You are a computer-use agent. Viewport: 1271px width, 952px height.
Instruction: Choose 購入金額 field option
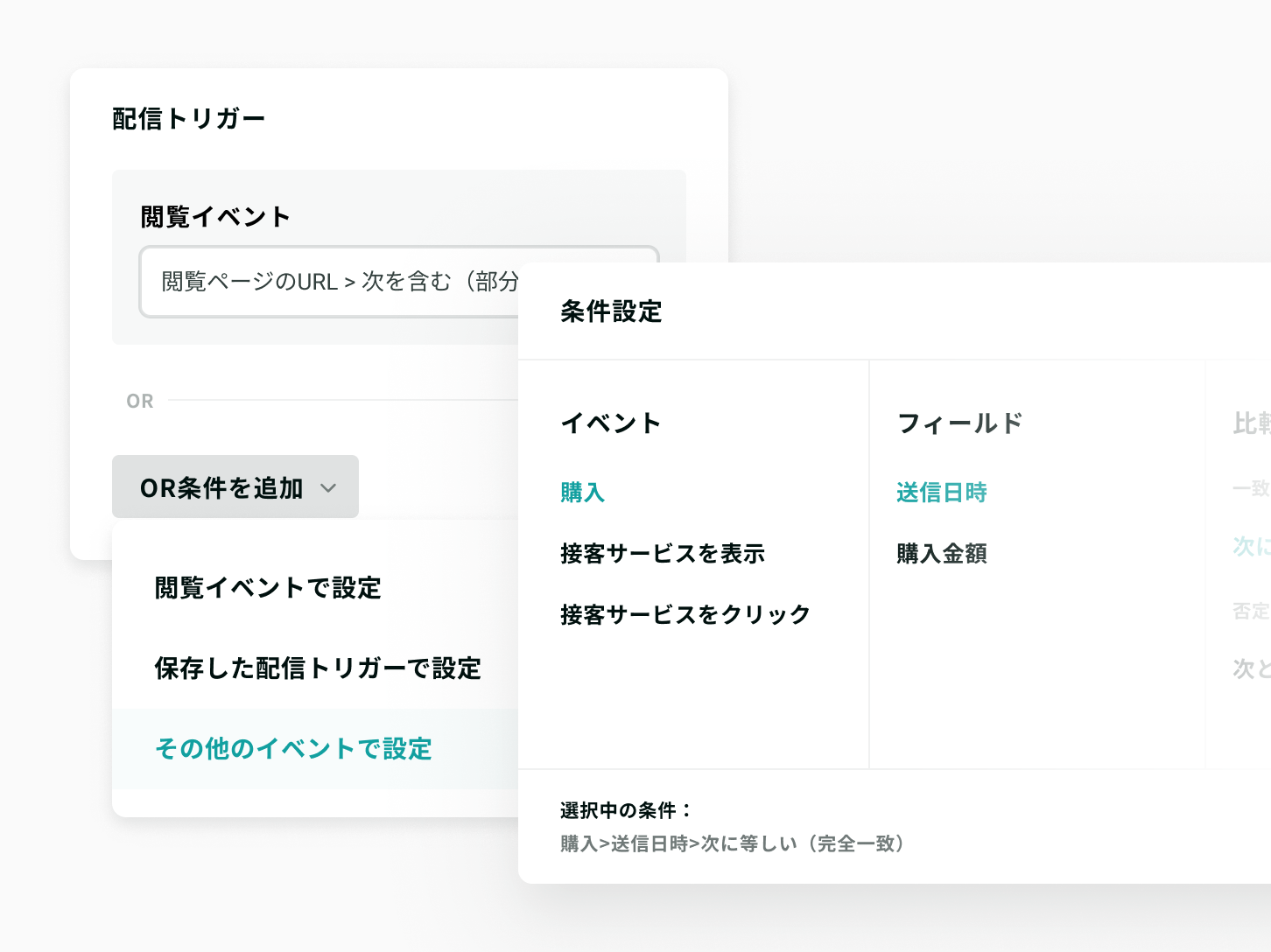(x=942, y=554)
